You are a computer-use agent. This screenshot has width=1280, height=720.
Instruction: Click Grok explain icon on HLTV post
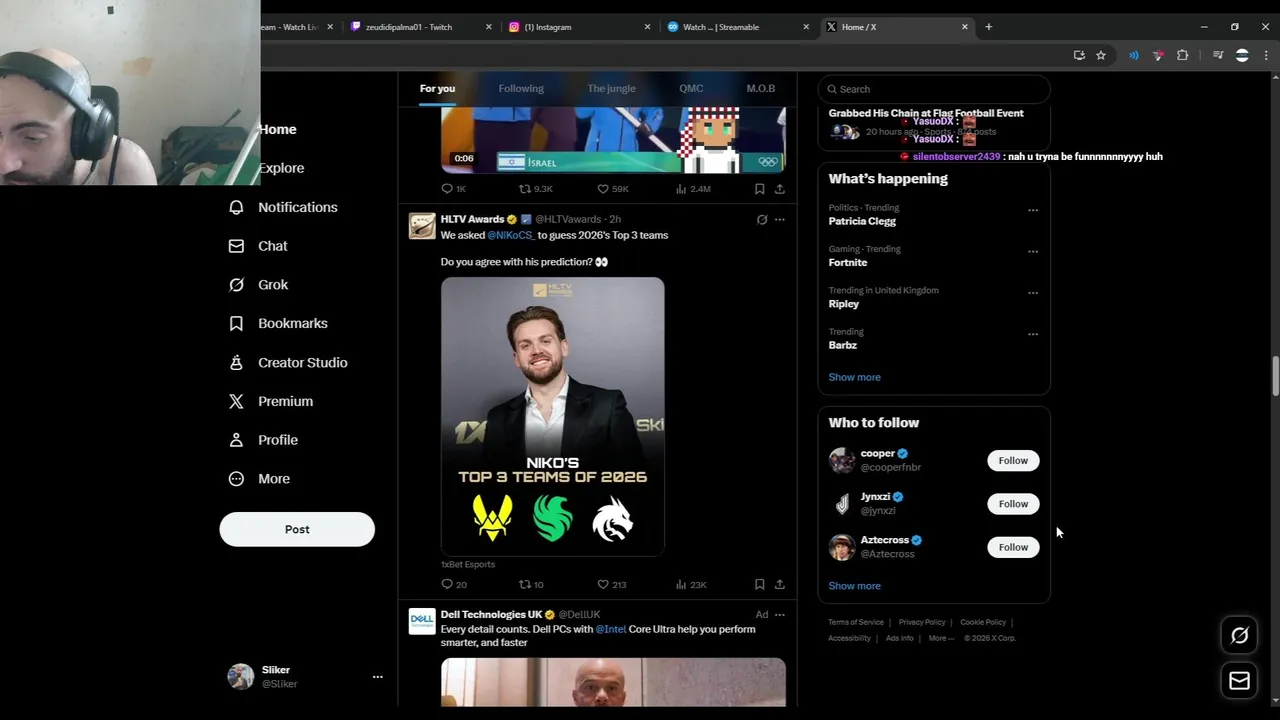[762, 219]
